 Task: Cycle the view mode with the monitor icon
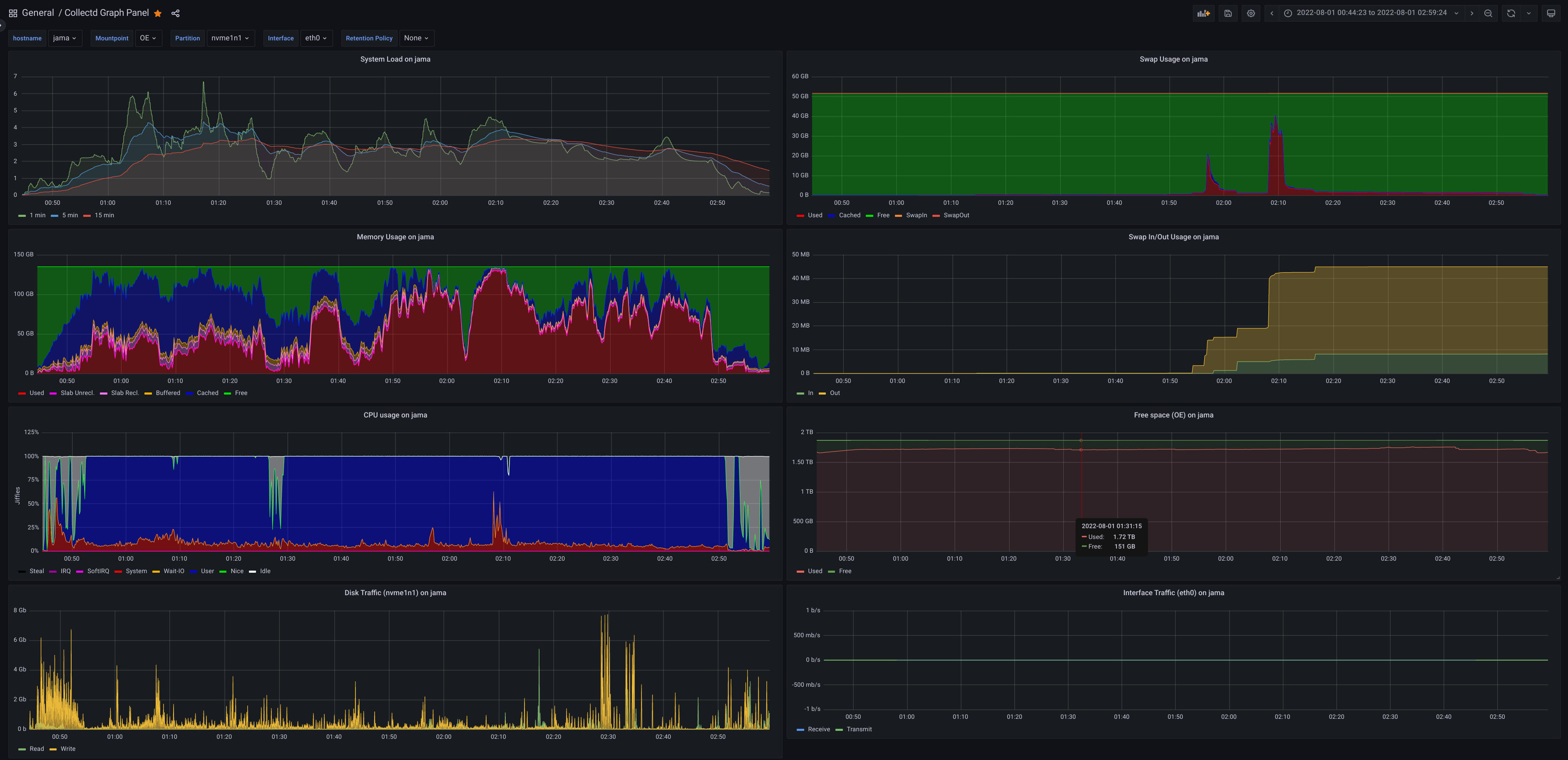click(x=1551, y=13)
